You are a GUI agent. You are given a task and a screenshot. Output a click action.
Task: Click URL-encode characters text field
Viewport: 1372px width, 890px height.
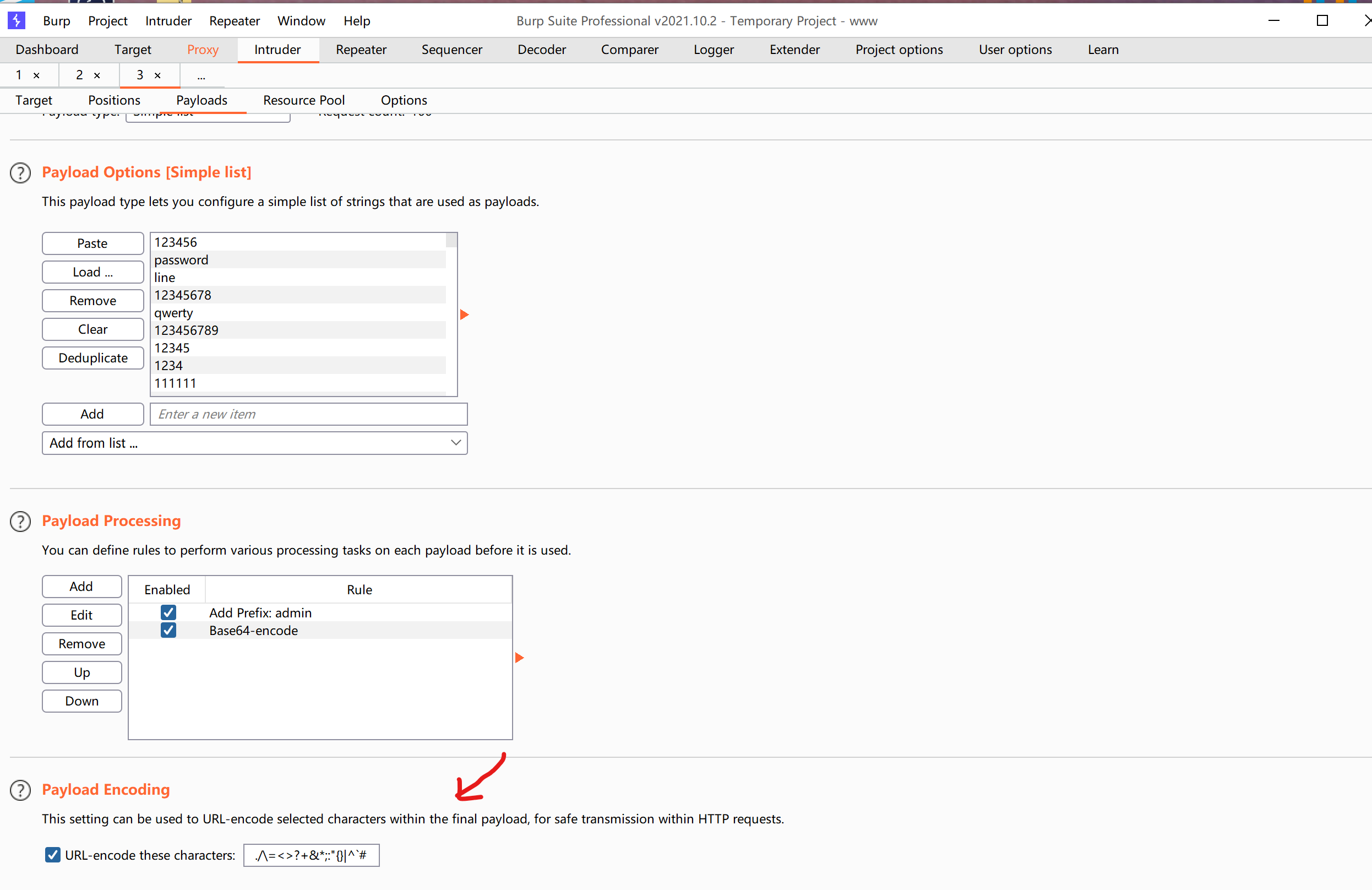(311, 855)
